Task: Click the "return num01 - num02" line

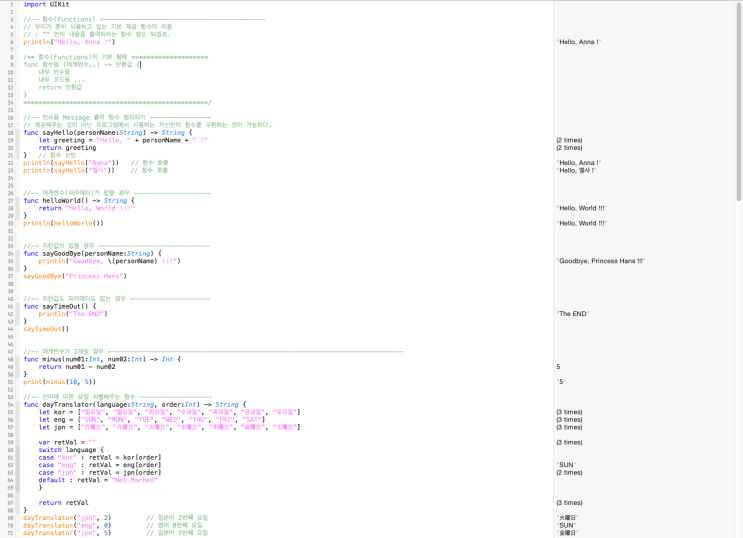Action: 77,367
